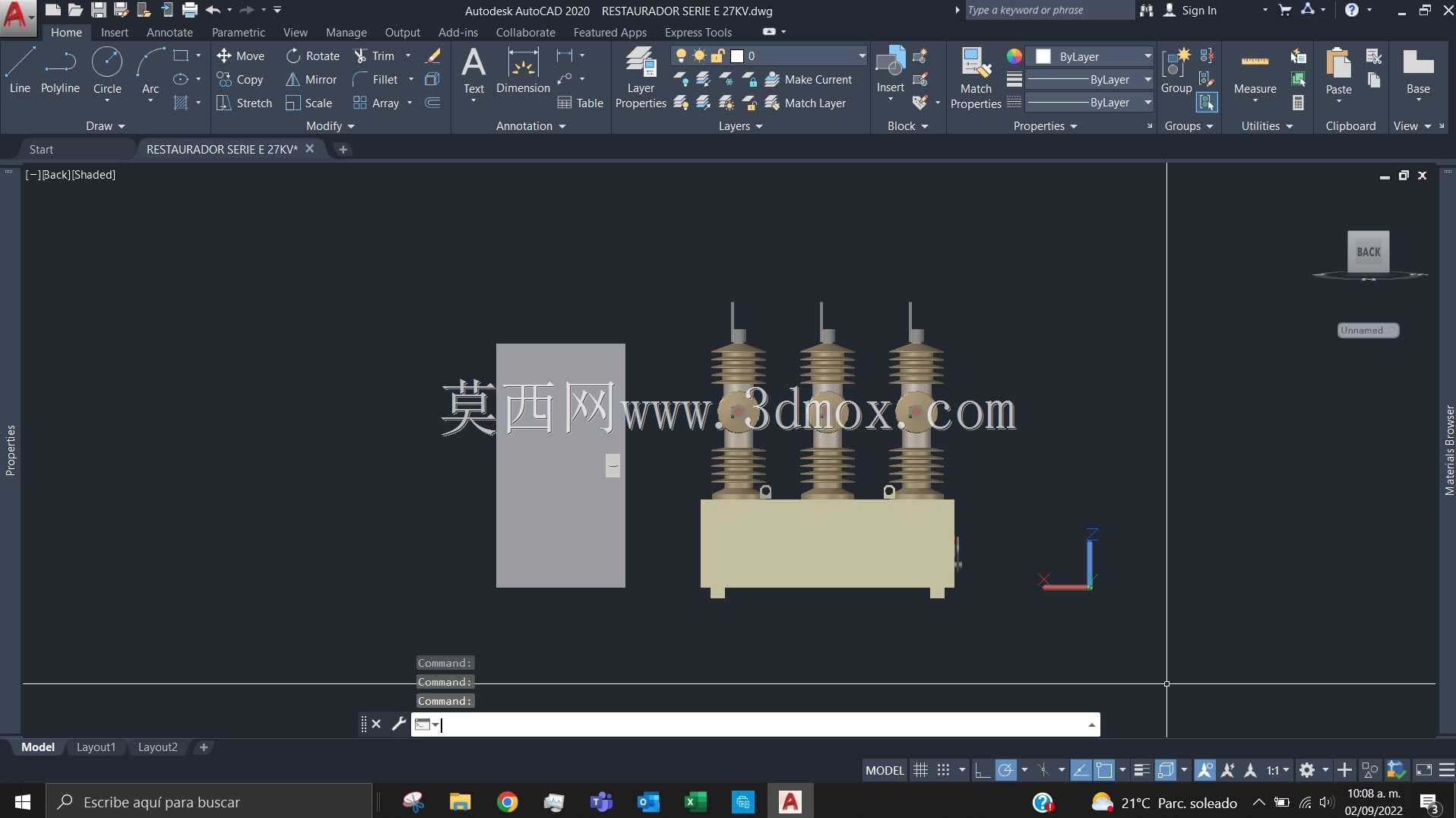Activate the Trim command
The width and height of the screenshot is (1456, 818).
374,55
